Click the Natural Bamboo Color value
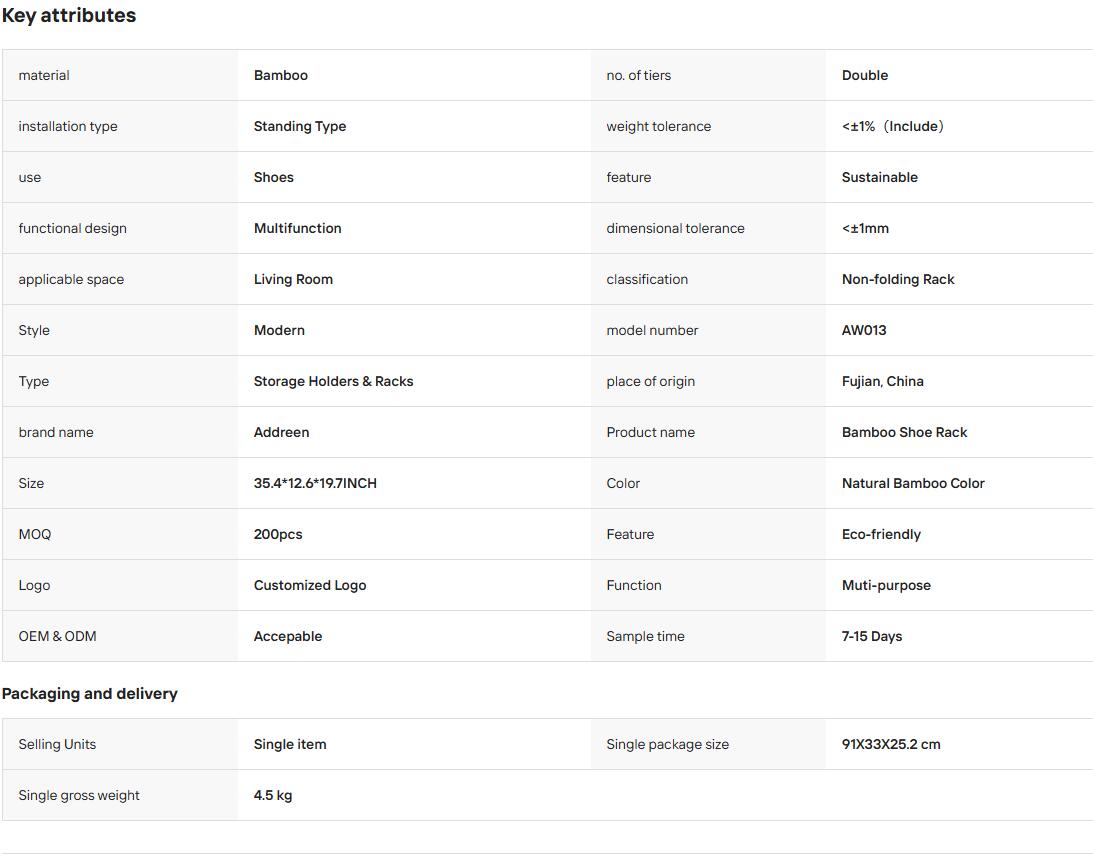Screen dimensions: 1093x856 [913, 483]
